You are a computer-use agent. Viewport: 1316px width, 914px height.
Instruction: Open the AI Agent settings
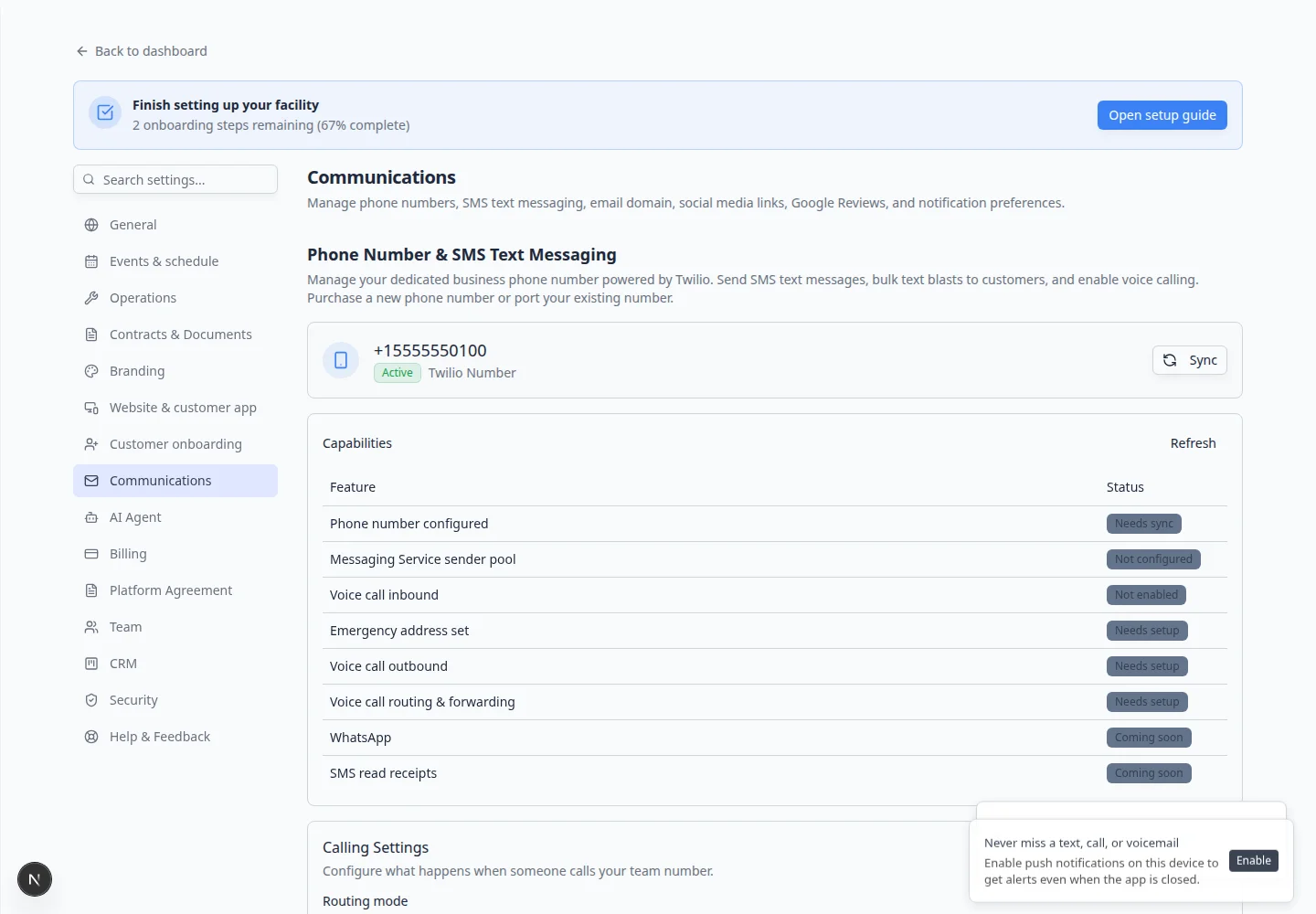click(175, 517)
